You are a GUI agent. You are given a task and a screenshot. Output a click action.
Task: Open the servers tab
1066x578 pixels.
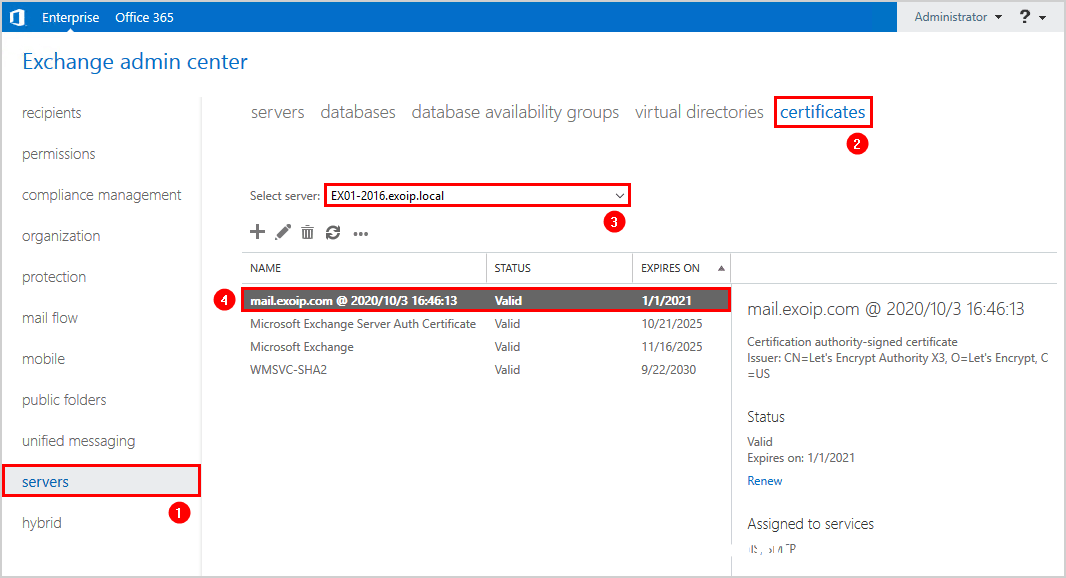tap(277, 112)
